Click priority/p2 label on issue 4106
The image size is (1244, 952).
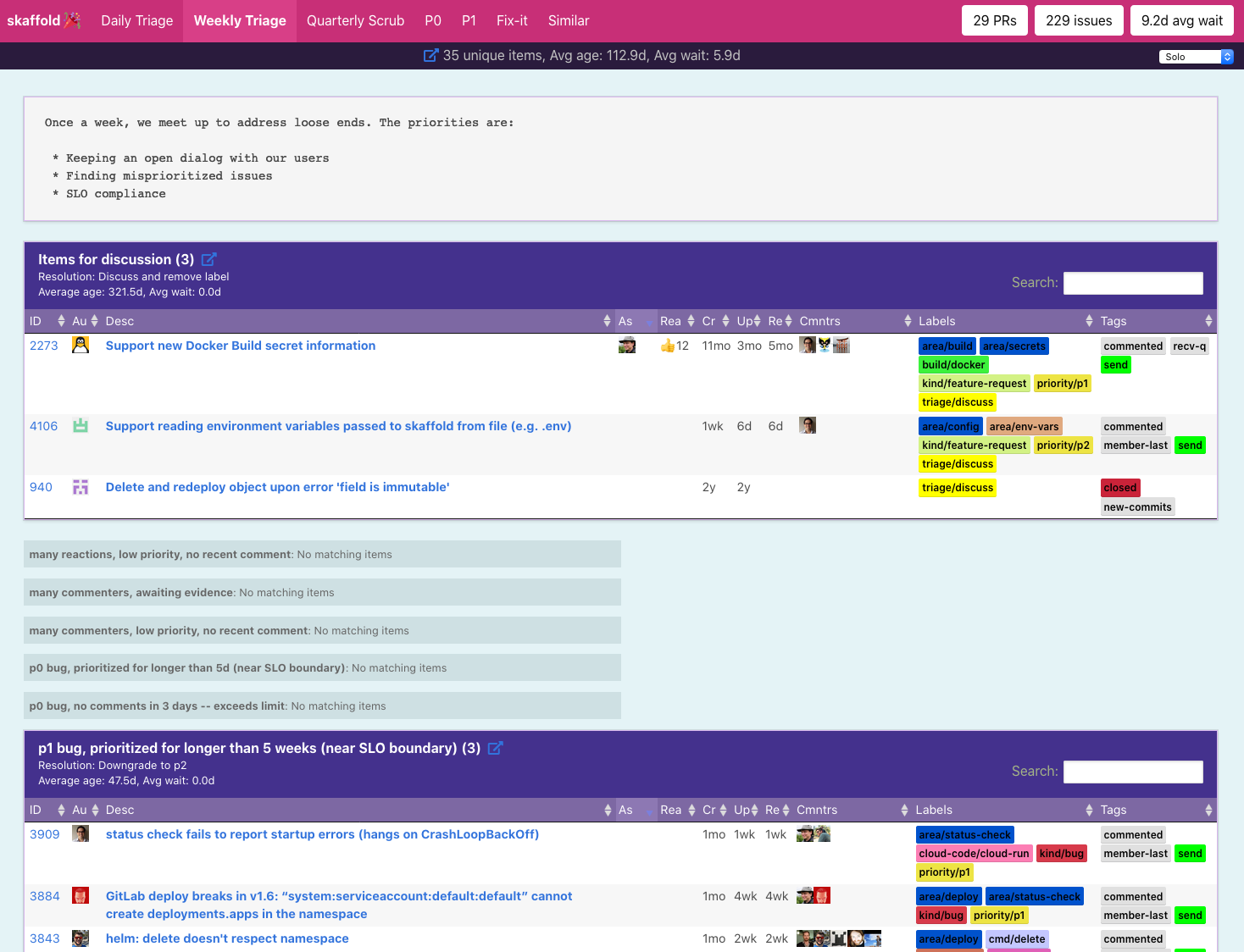1063,445
